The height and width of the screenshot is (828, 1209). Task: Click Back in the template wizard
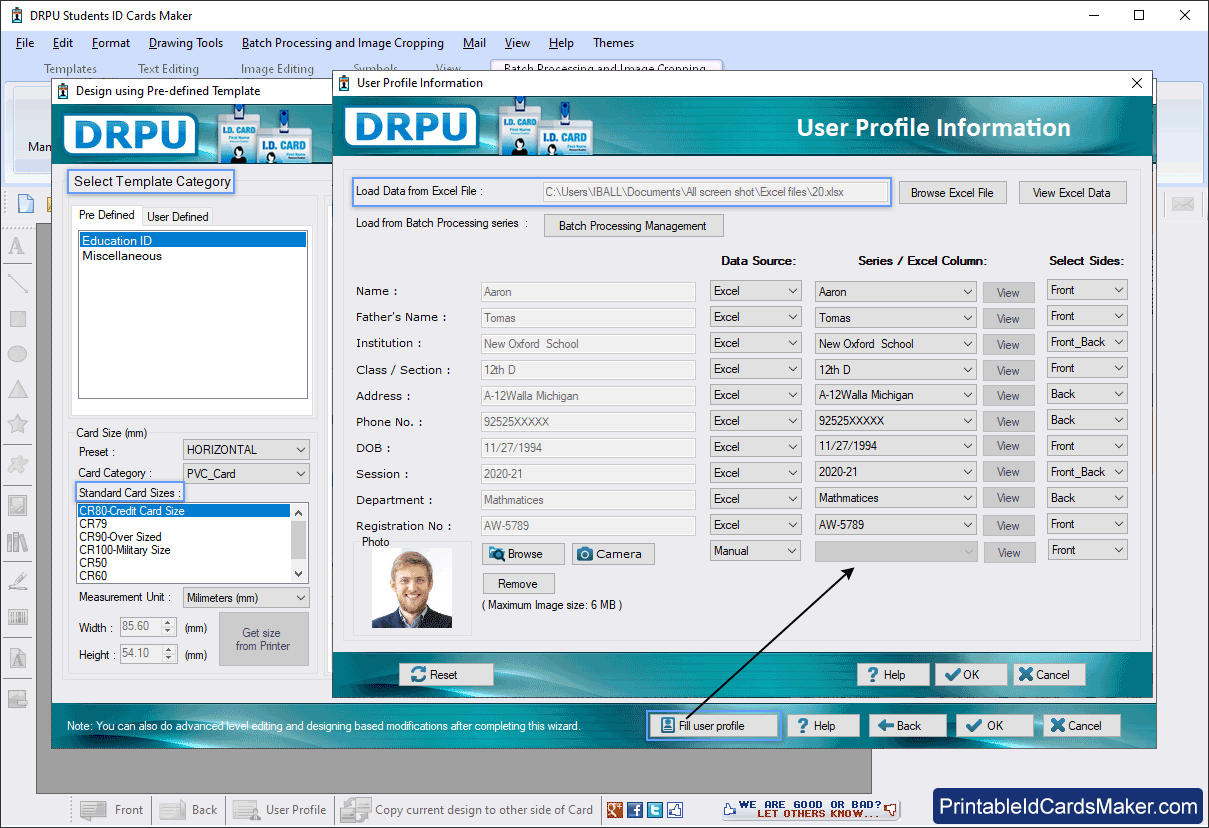click(x=909, y=726)
